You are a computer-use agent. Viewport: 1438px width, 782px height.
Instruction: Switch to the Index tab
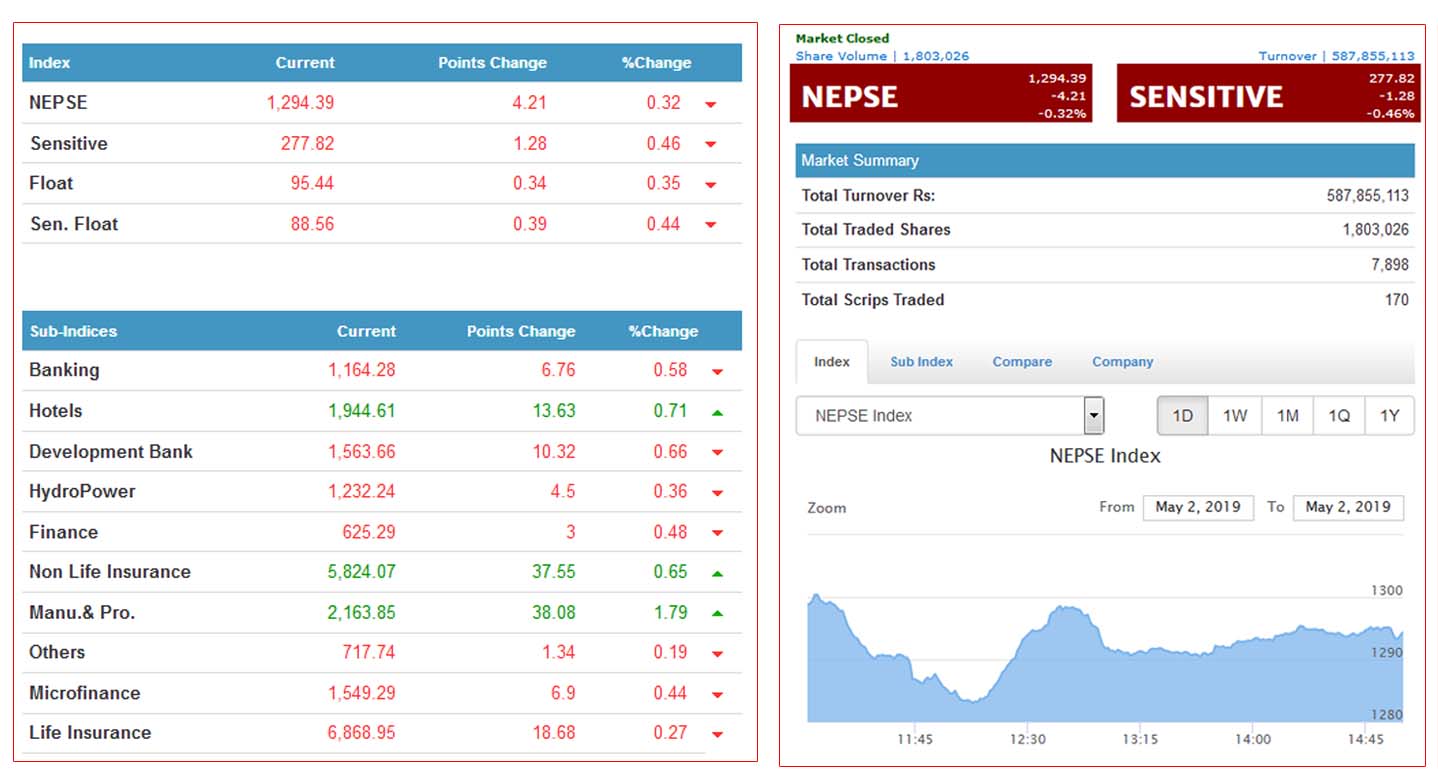pyautogui.click(x=831, y=362)
